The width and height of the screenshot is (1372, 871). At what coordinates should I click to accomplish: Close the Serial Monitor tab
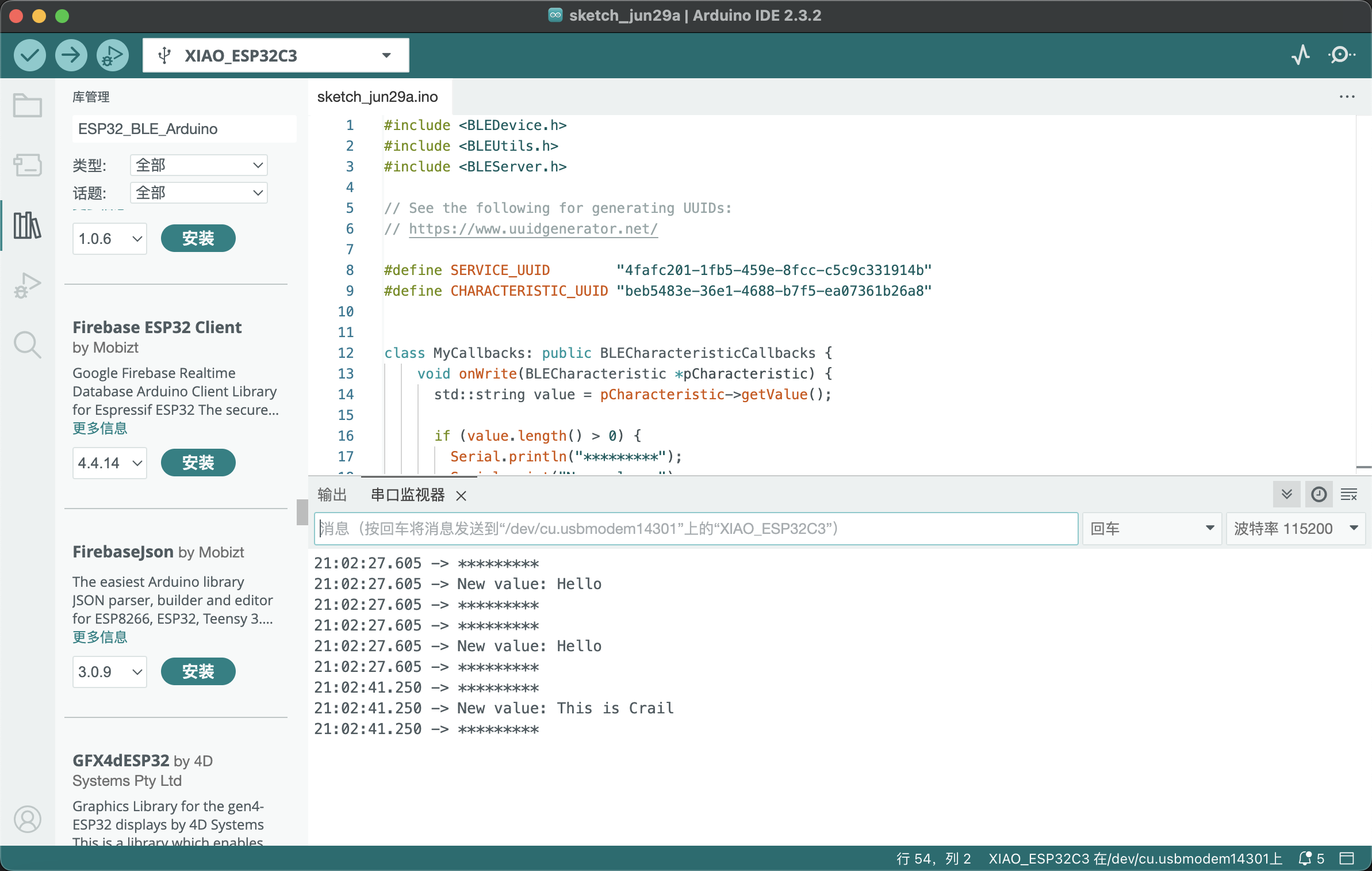461,495
